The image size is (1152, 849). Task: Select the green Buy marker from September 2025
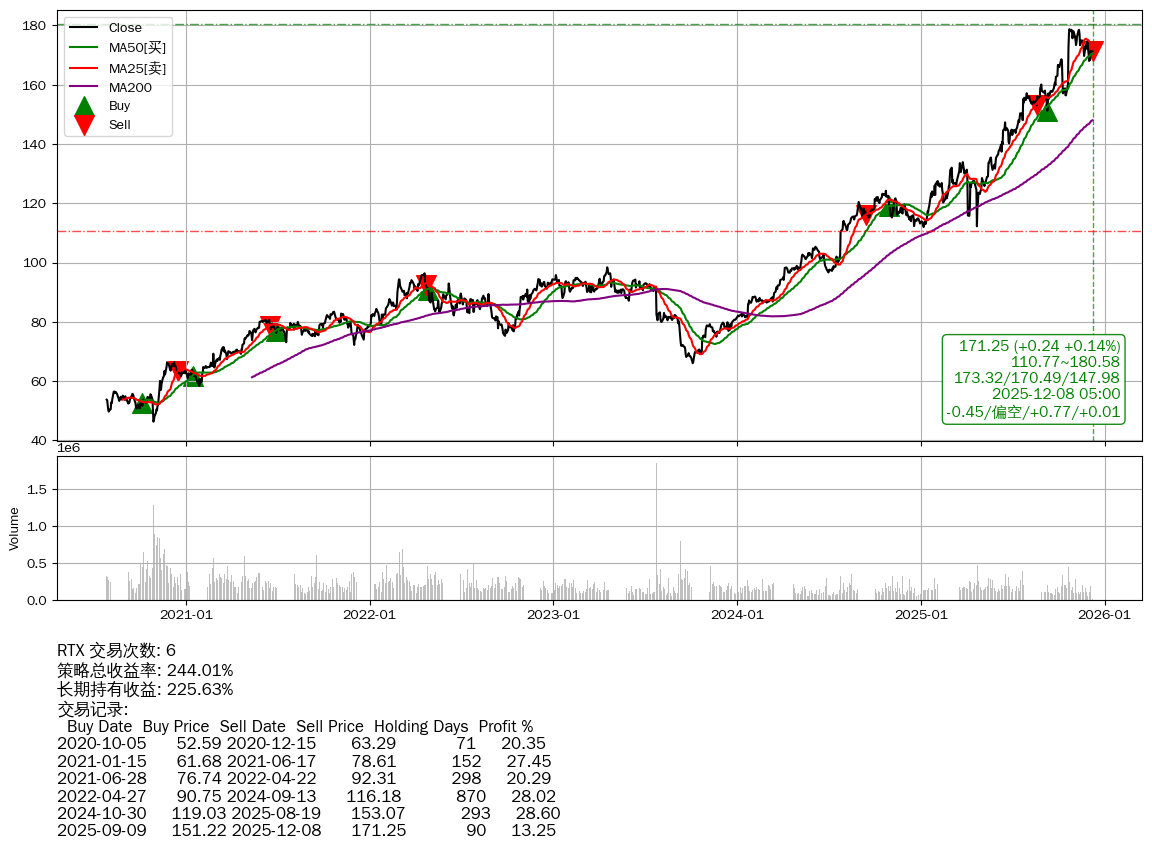point(1046,111)
